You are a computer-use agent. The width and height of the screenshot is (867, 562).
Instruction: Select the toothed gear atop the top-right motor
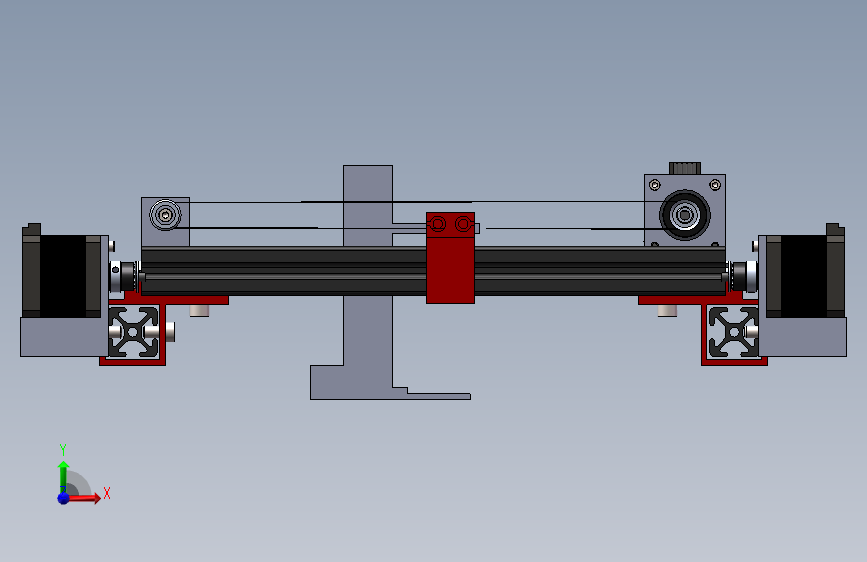click(685, 168)
